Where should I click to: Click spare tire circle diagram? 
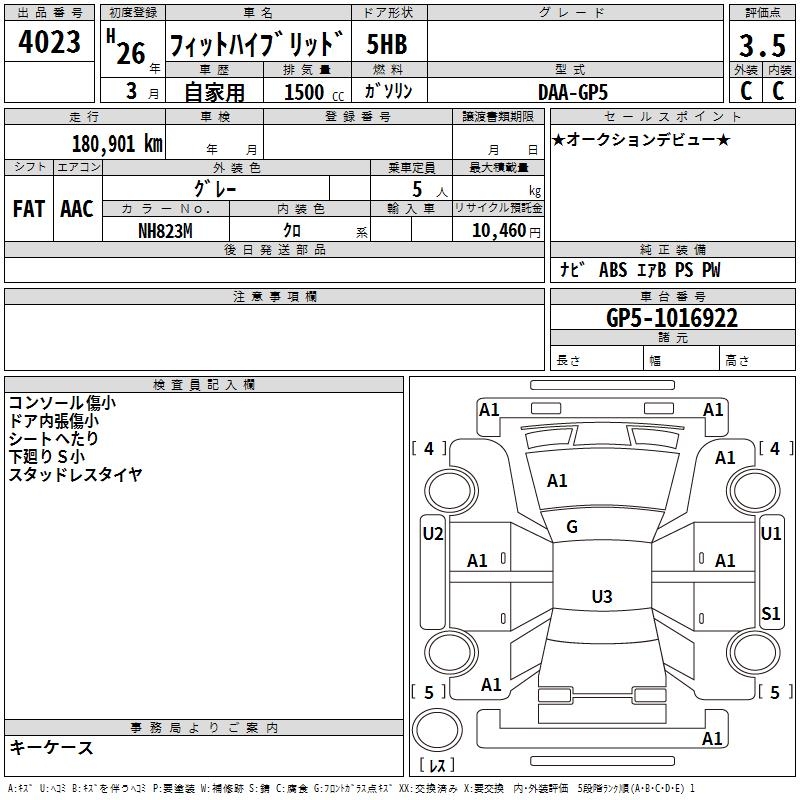pos(437,730)
